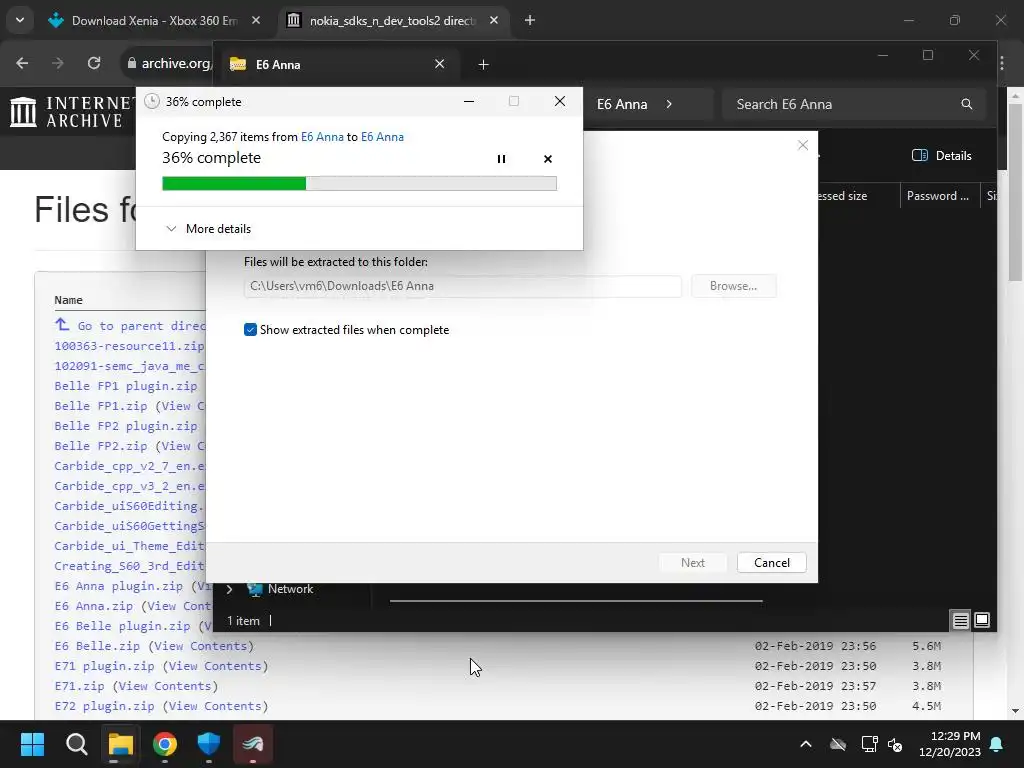
Task: Click the archive.org address bar
Action: pos(168,63)
